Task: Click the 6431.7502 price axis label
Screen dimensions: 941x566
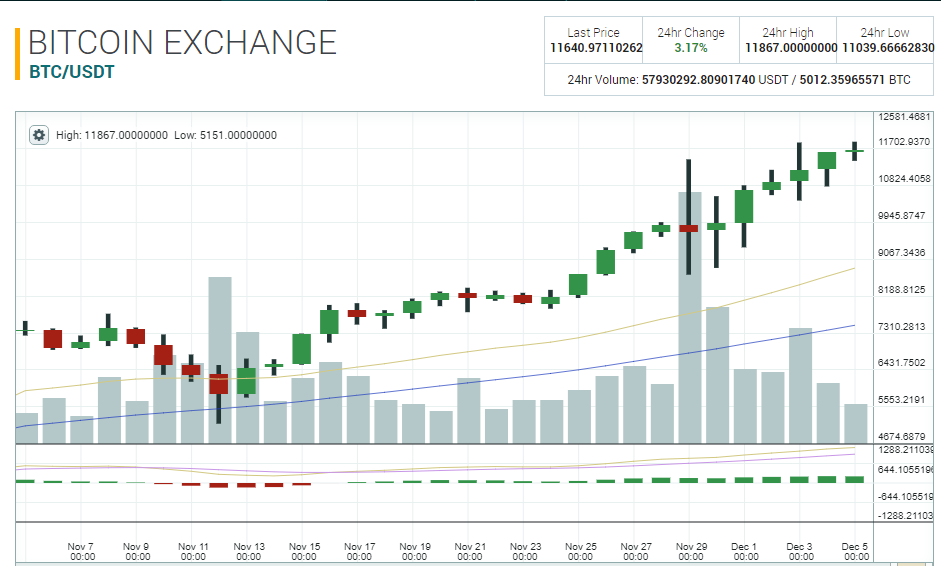Action: click(x=904, y=363)
